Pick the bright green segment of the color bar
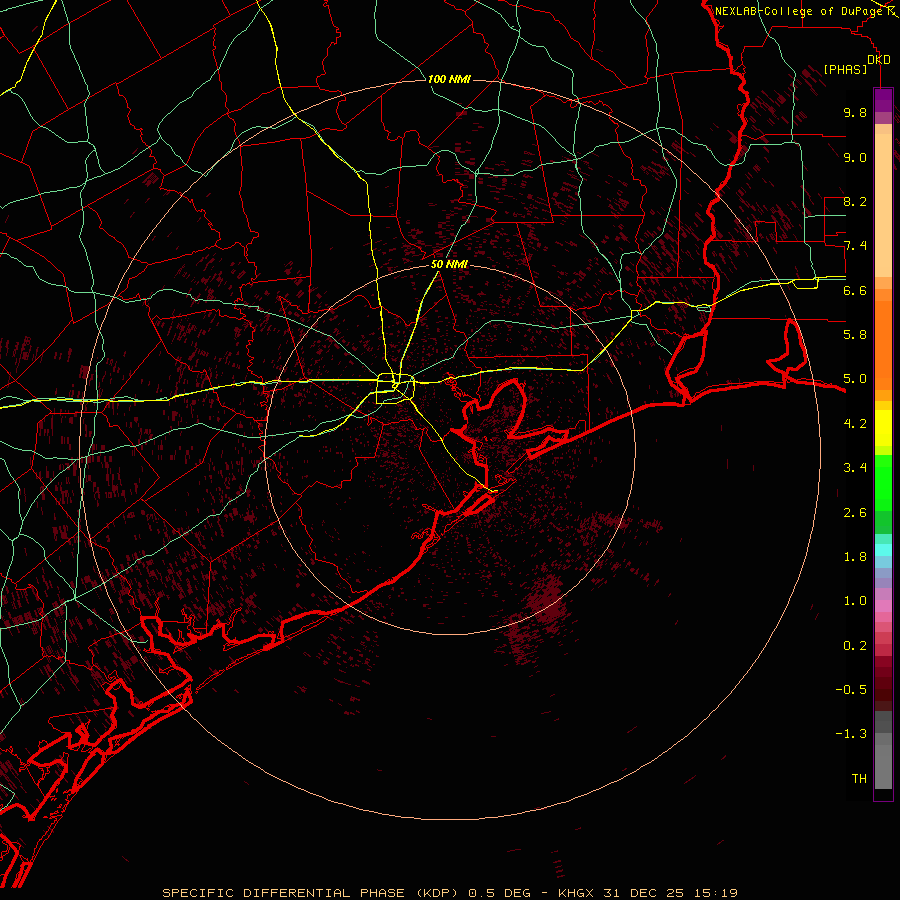 pyautogui.click(x=883, y=483)
